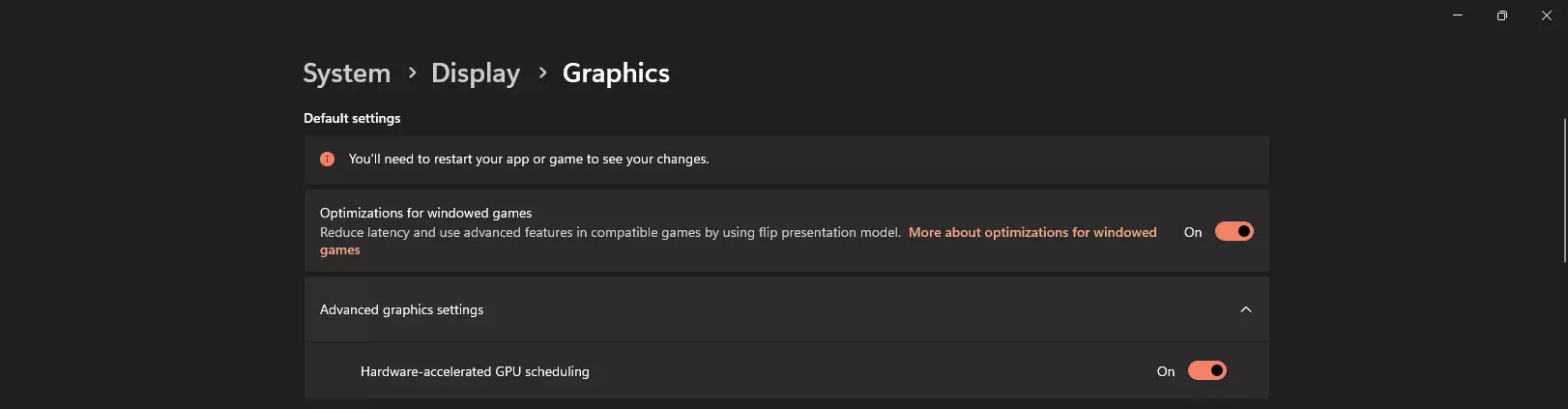Turn off Optimizations for windowed games toggle
Screen dimensions: 1568x409
[x=1234, y=231]
